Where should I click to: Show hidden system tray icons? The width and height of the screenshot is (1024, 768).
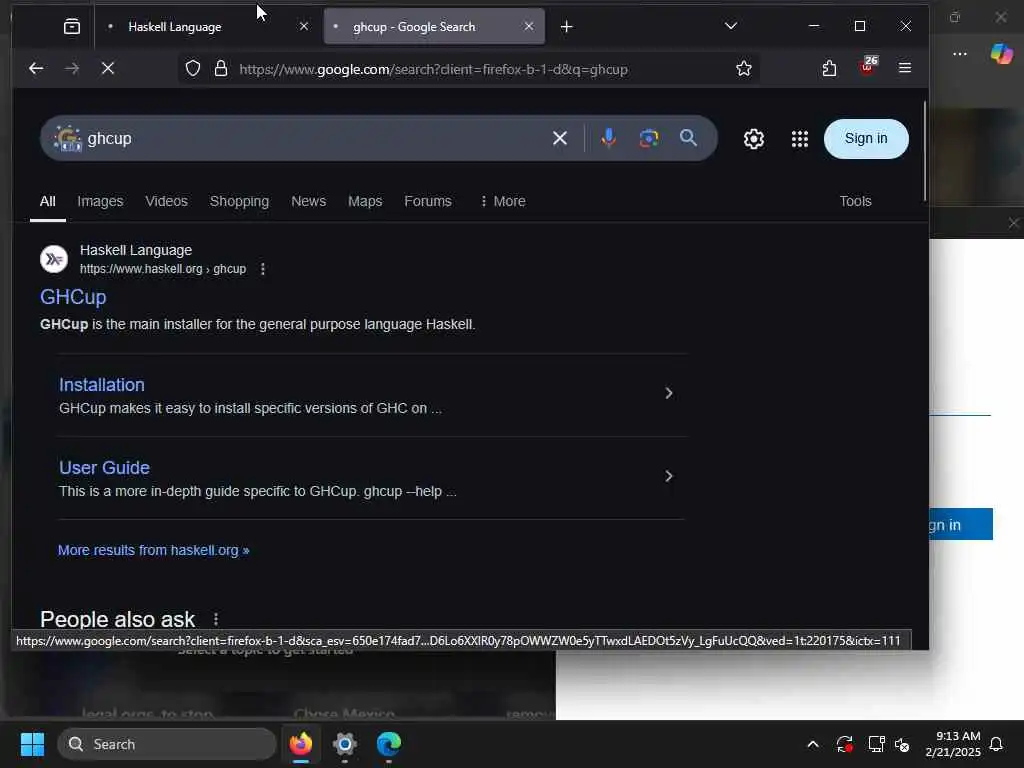[812, 744]
